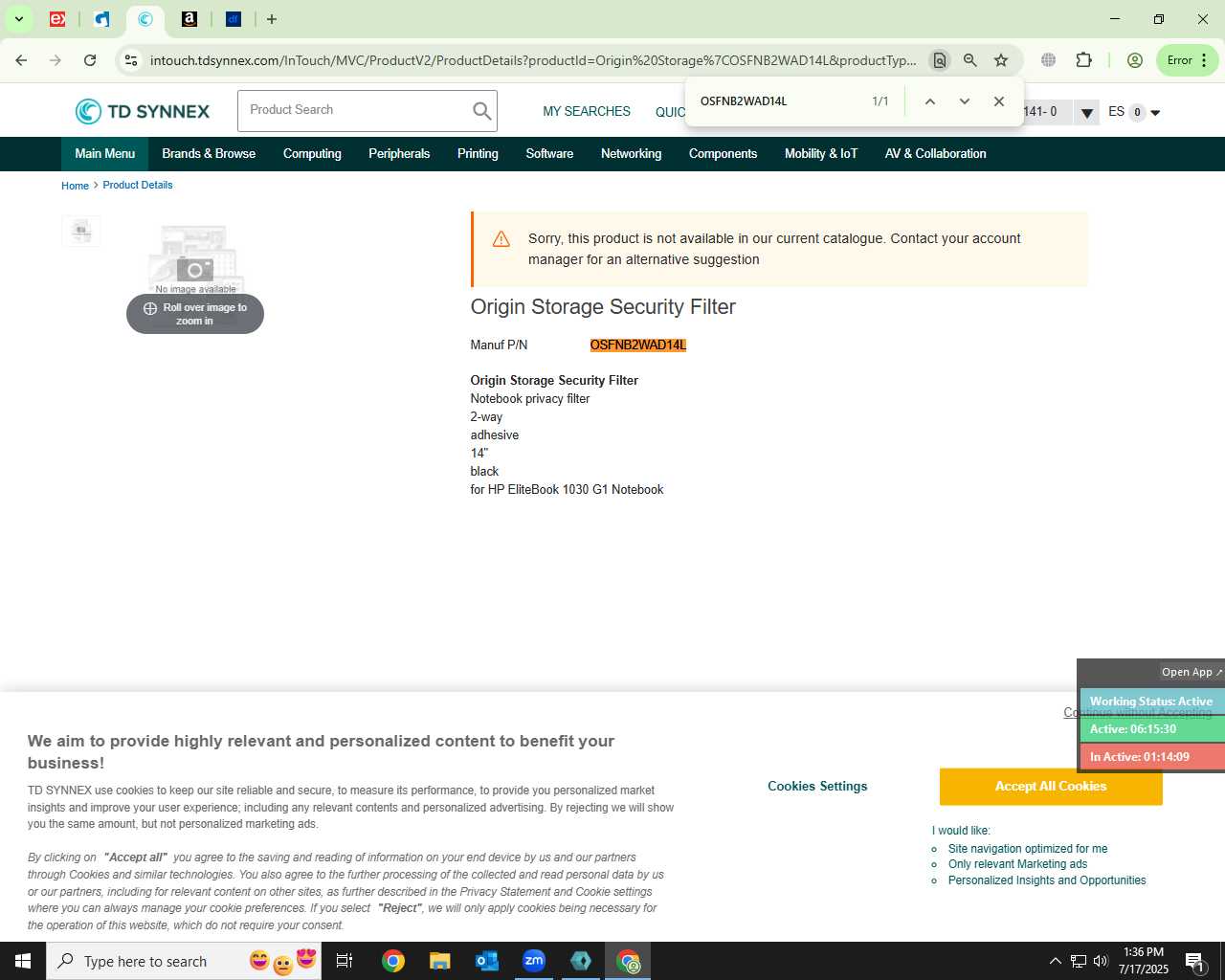
Task: Switch to the Amazon tab
Action: tap(189, 19)
